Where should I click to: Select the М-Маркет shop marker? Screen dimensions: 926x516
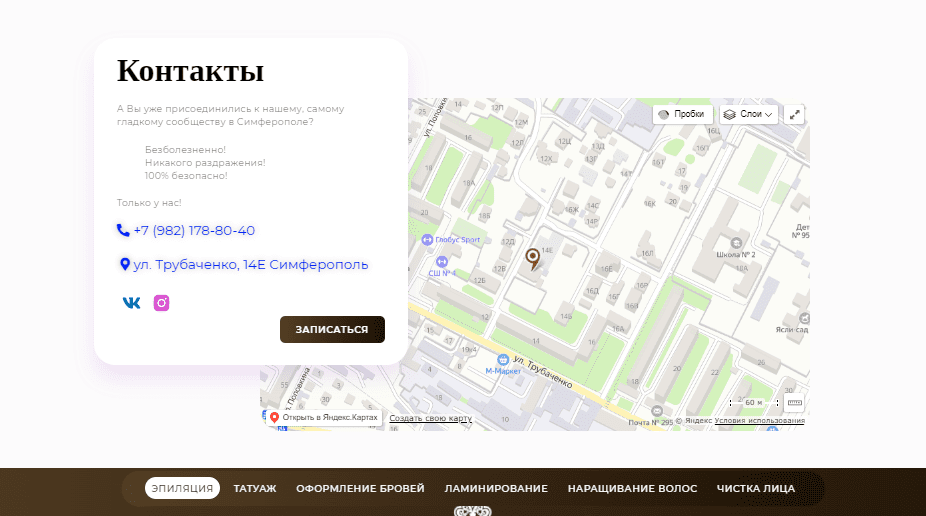point(503,360)
